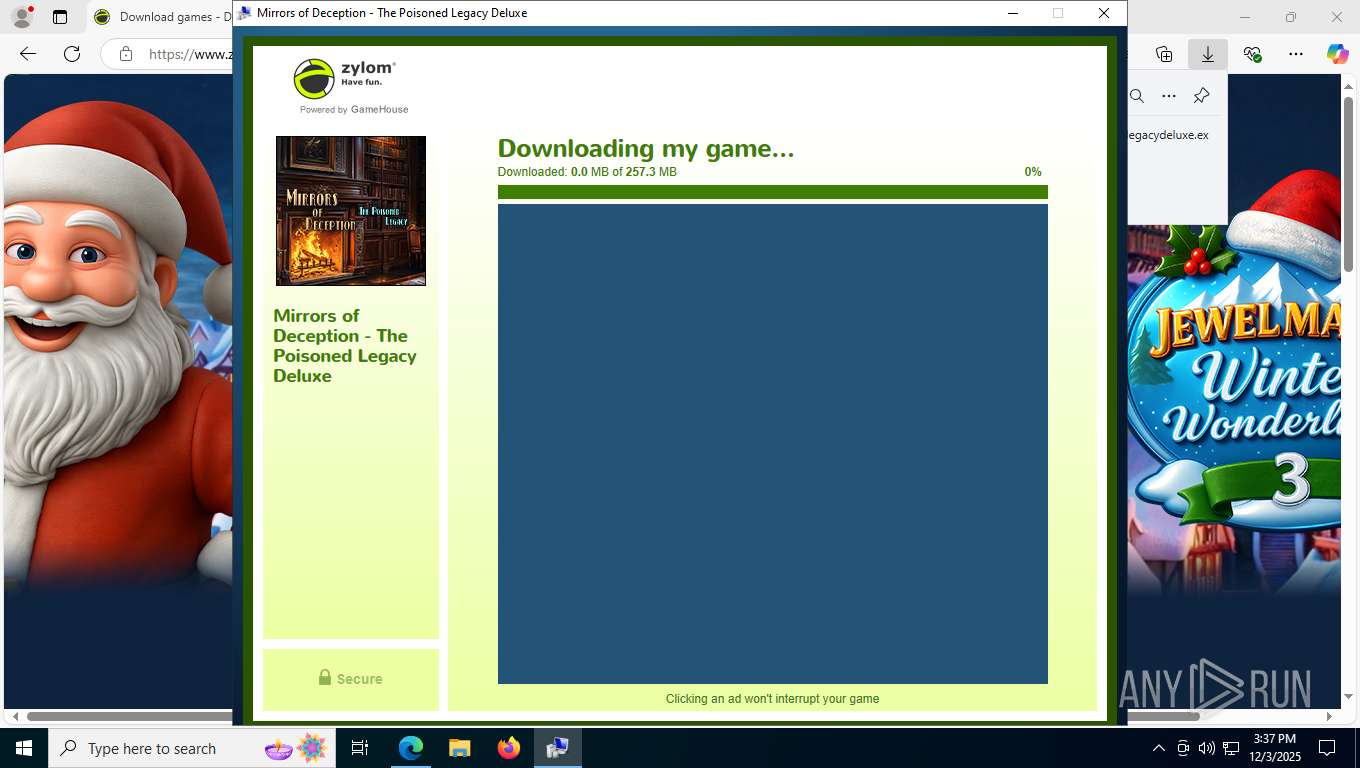
Task: Click the site lock icon in address bar
Action: pos(125,54)
